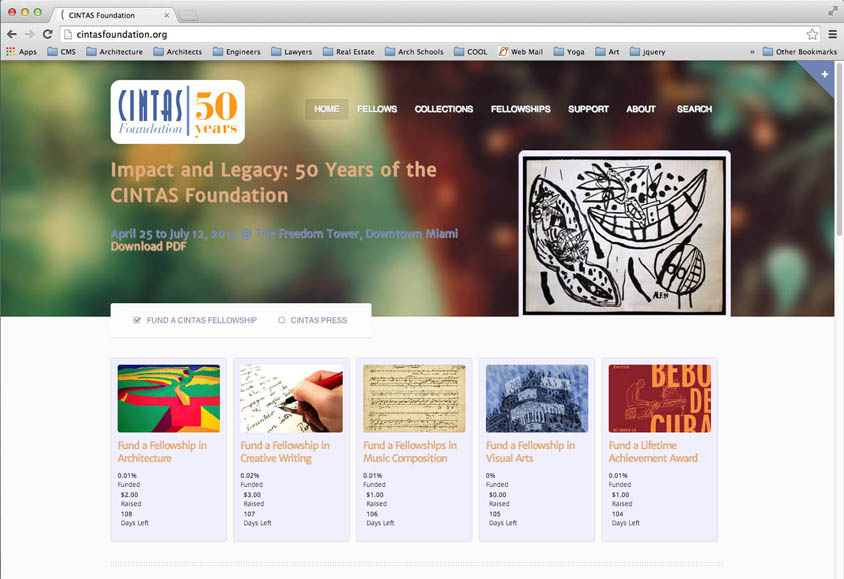Open the COLLECTIONS menu item
Screen dimensions: 844x579
444,109
